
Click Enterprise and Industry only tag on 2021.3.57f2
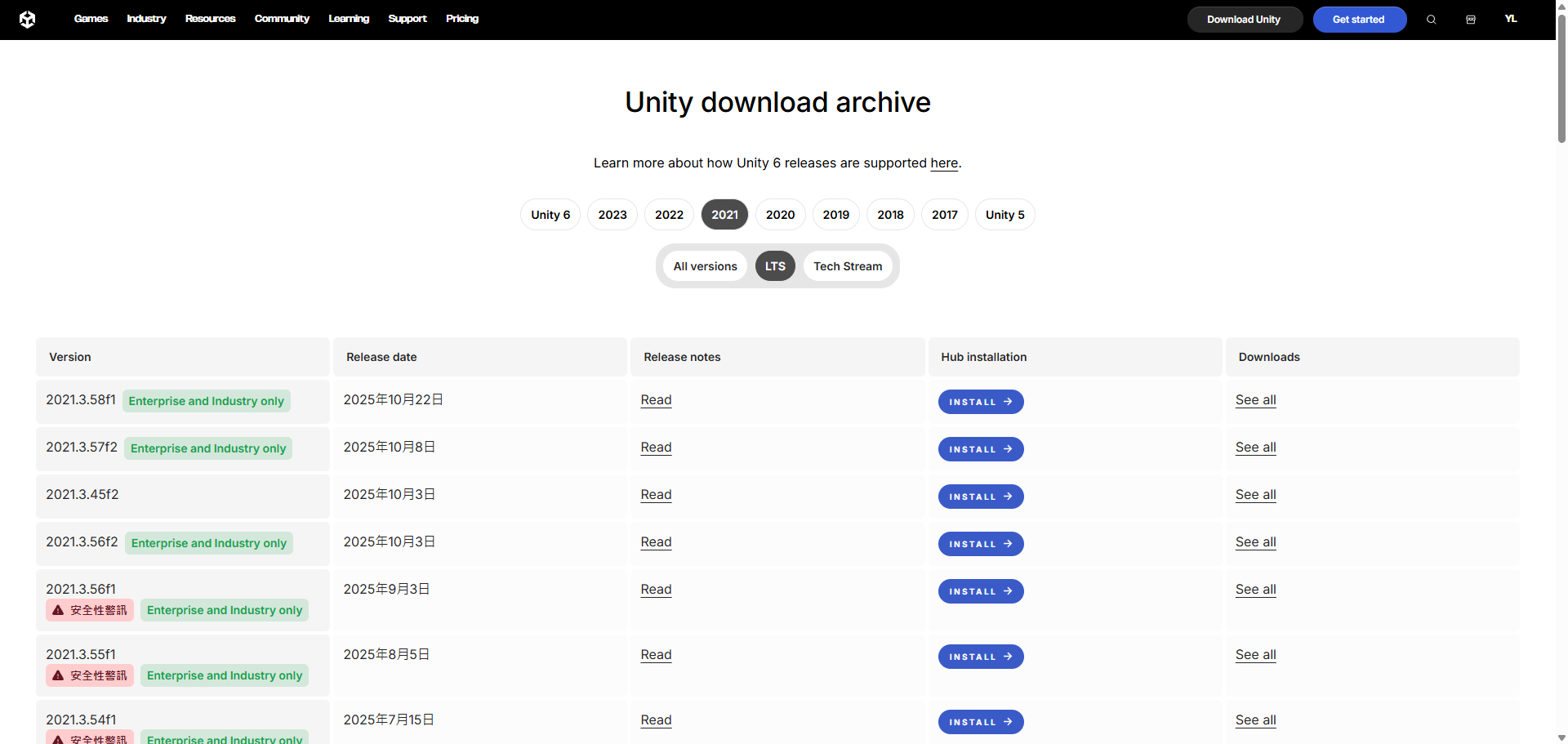208,448
